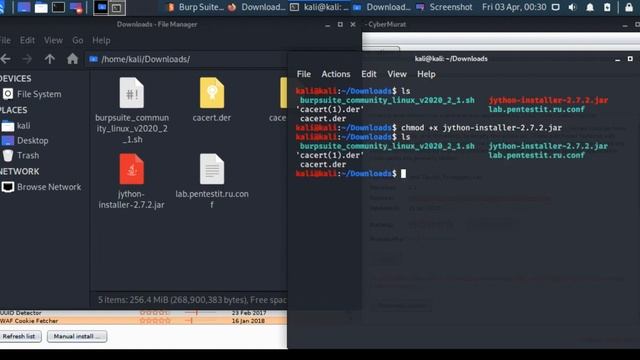Viewport: 640px width, 360px height.
Task: Click the battery power icon in tray
Action: coord(607,7)
